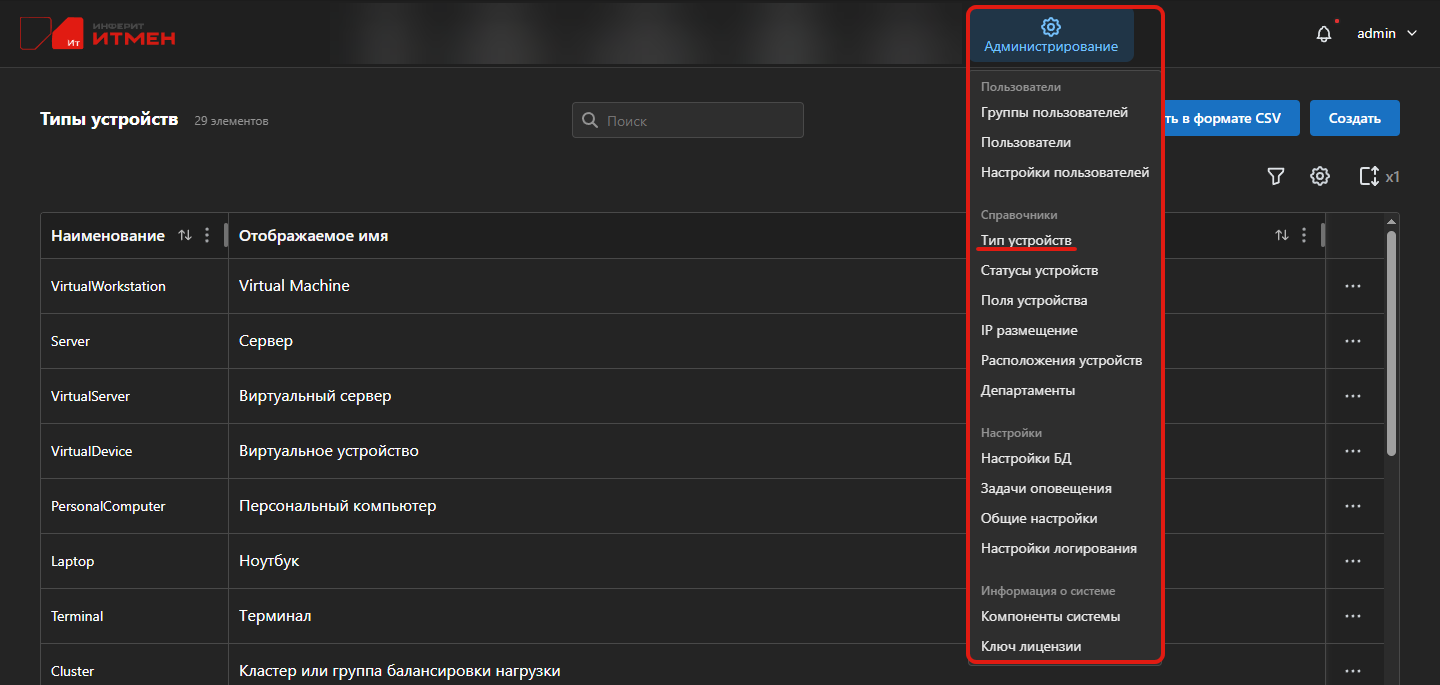Sort by Наименование column arrows
The image size is (1440, 685).
pyautogui.click(x=184, y=235)
